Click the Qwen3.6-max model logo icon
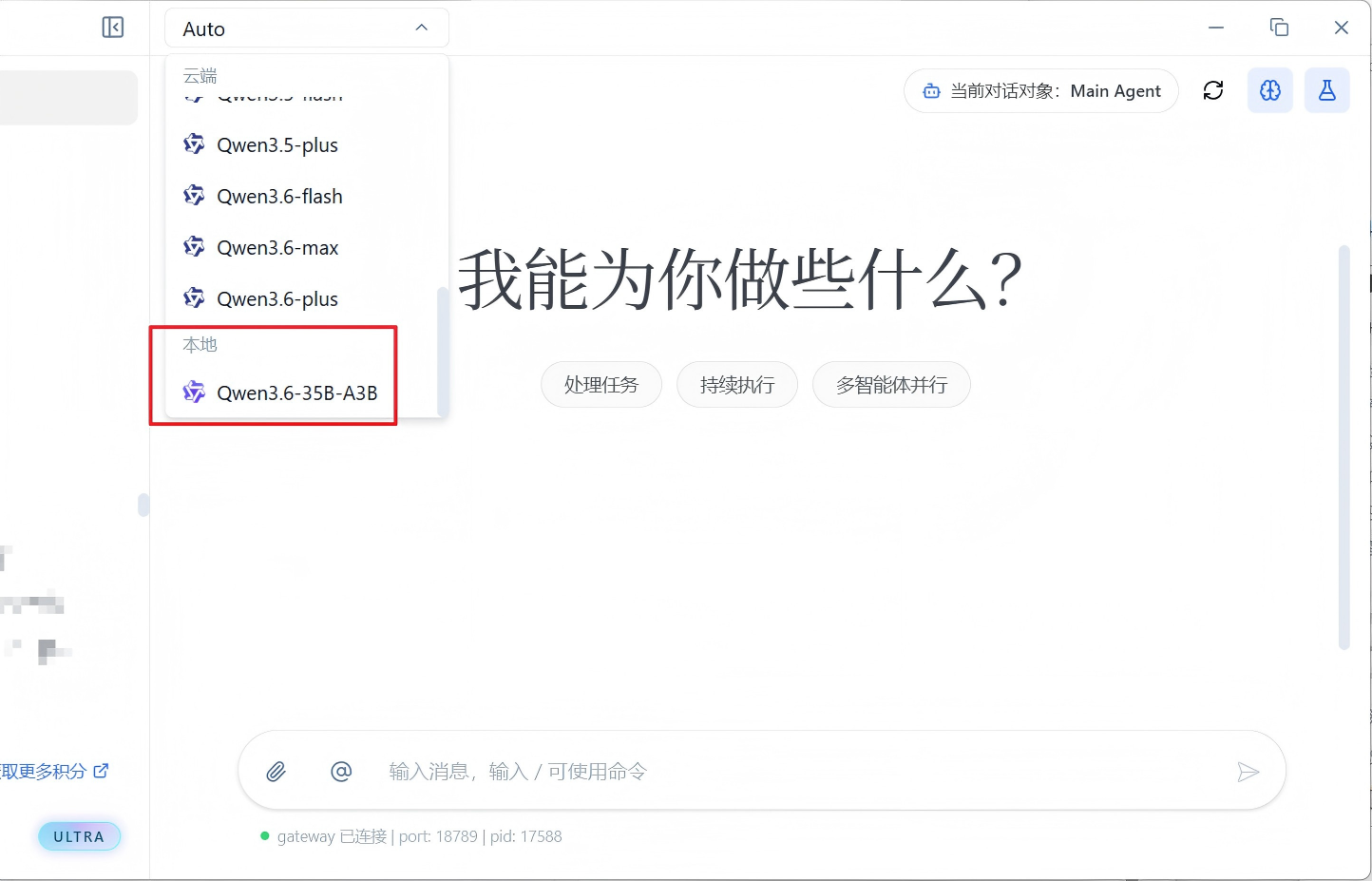Image resolution: width=1372 pixels, height=881 pixels. [x=194, y=247]
